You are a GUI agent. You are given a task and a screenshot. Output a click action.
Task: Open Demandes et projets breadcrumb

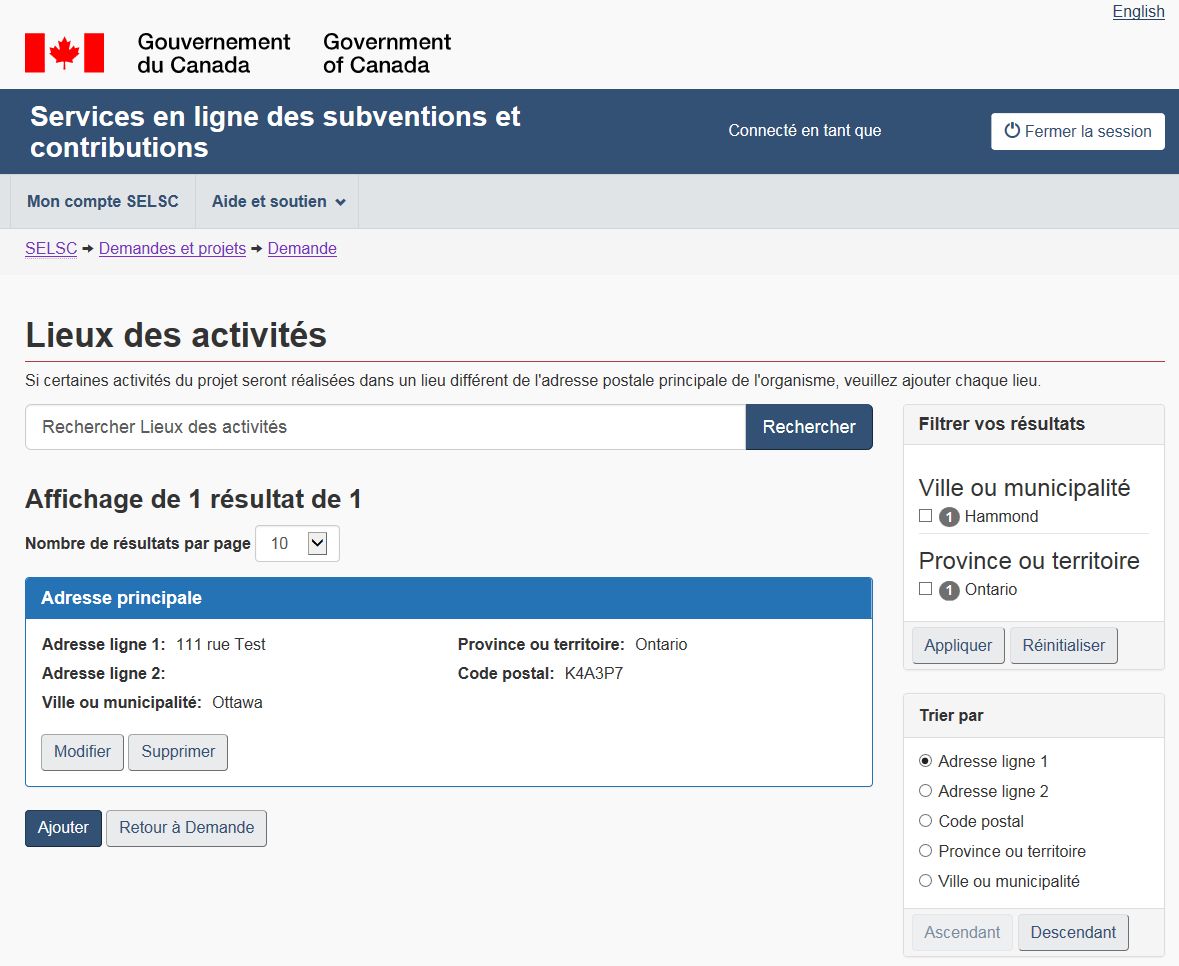172,249
